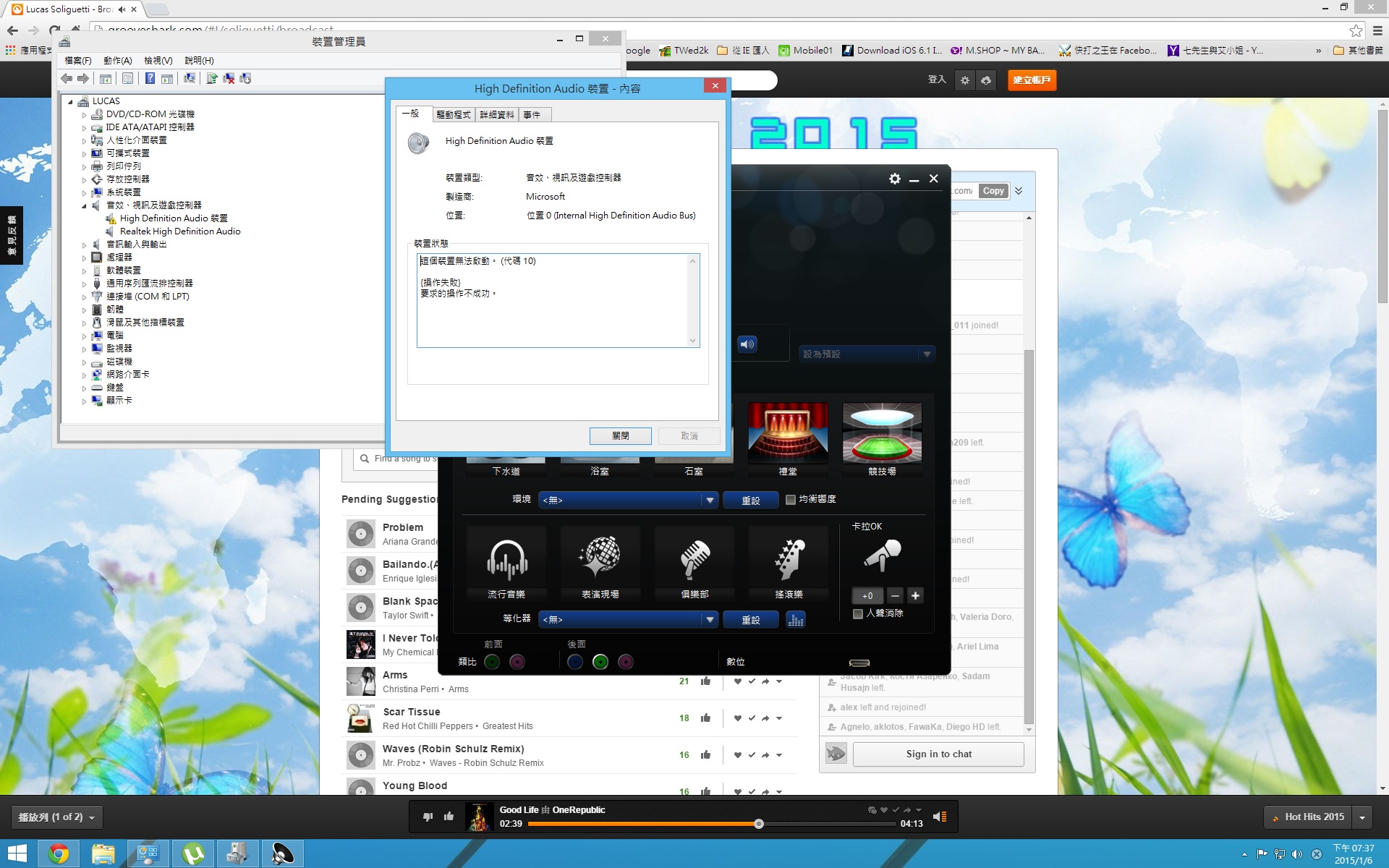The height and width of the screenshot is (868, 1389).
Task: Select the 禮堂 auditorium environment thumbnail
Action: pos(788,439)
